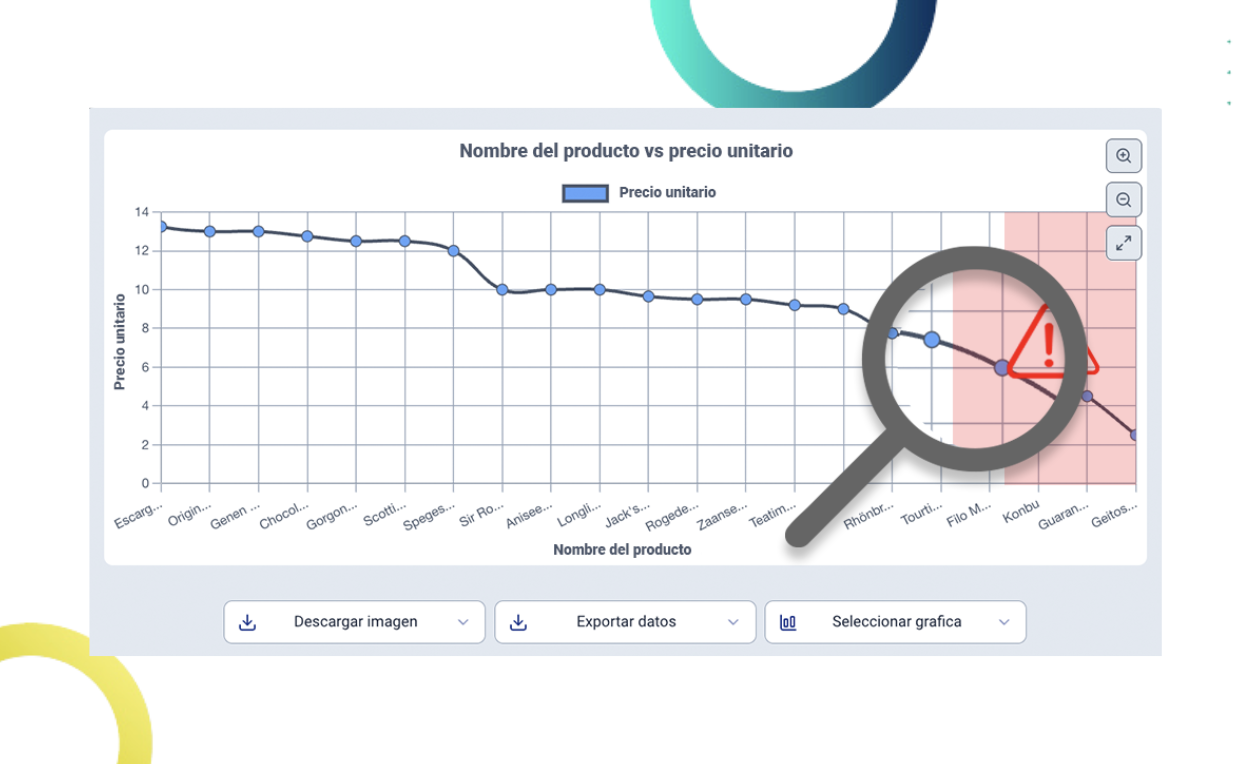Image resolution: width=1234 pixels, height=764 pixels.
Task: Click chevron arrow on Exportar datos
Action: pyautogui.click(x=733, y=622)
